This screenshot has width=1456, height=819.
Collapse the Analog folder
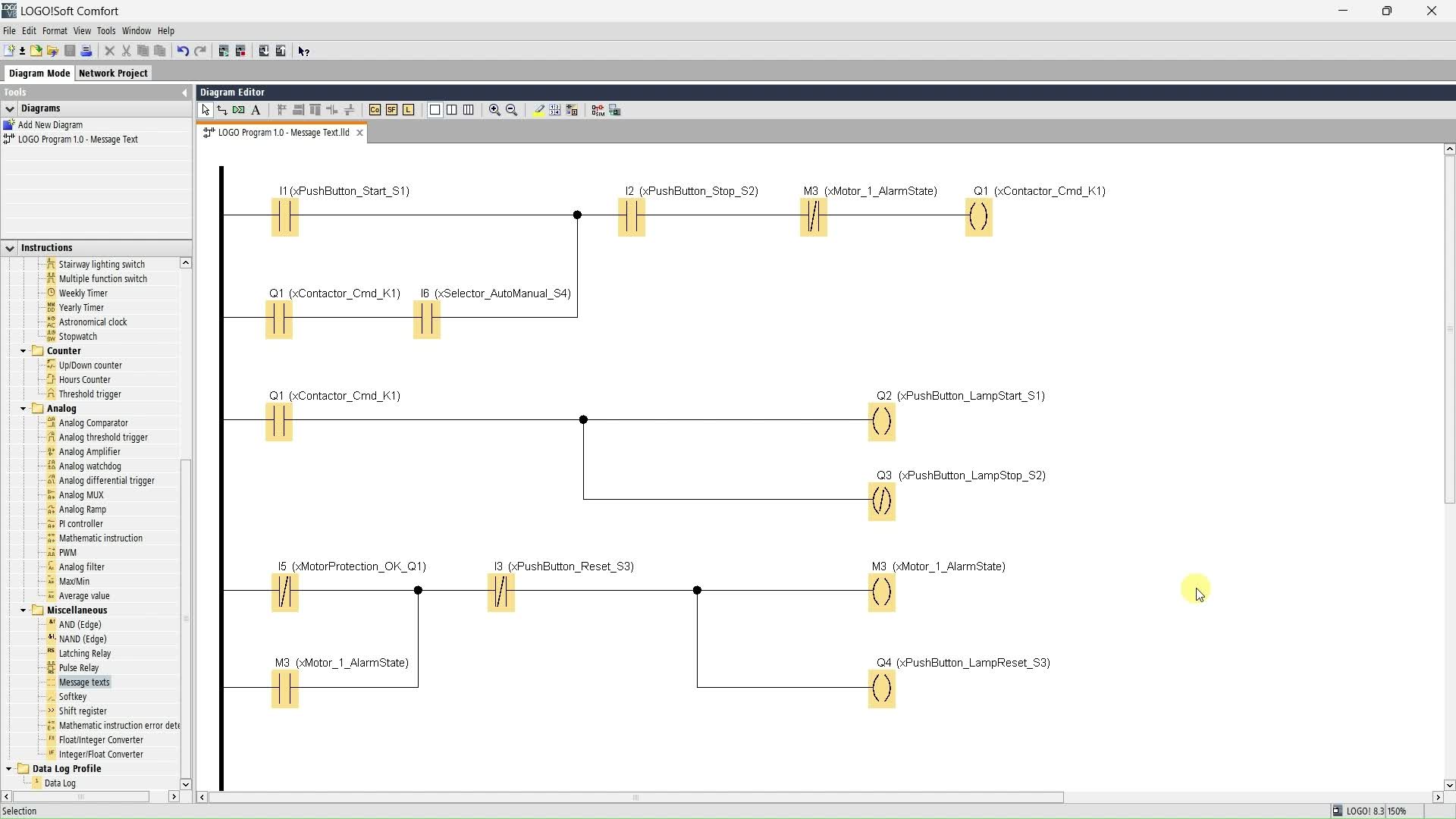[x=23, y=409]
